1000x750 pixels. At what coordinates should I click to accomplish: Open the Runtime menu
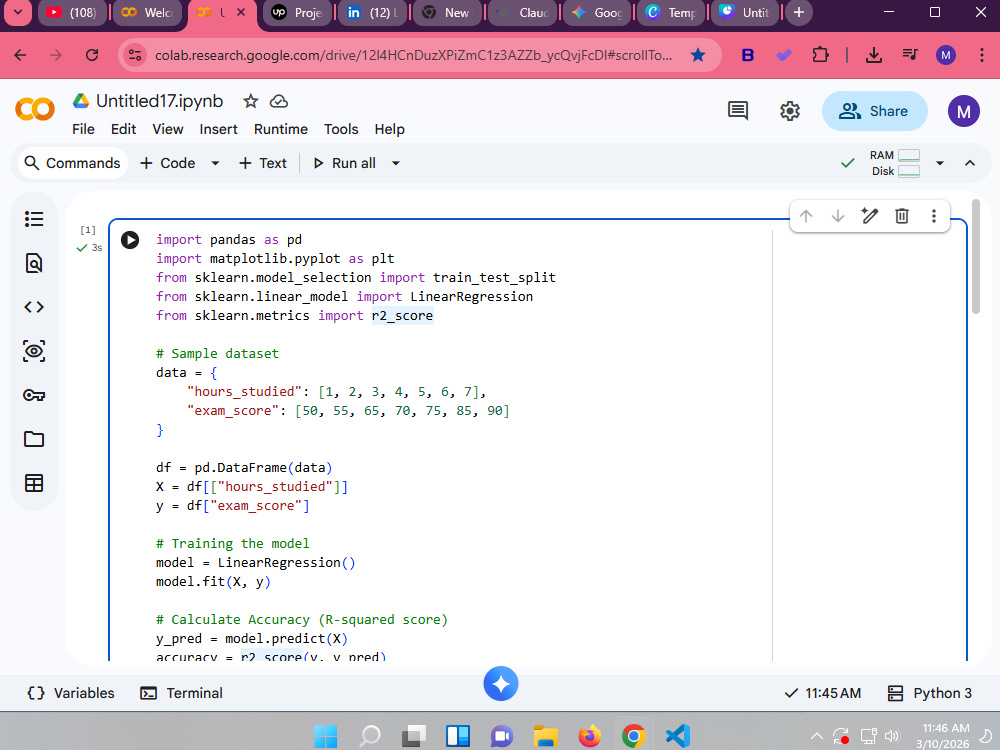[281, 129]
